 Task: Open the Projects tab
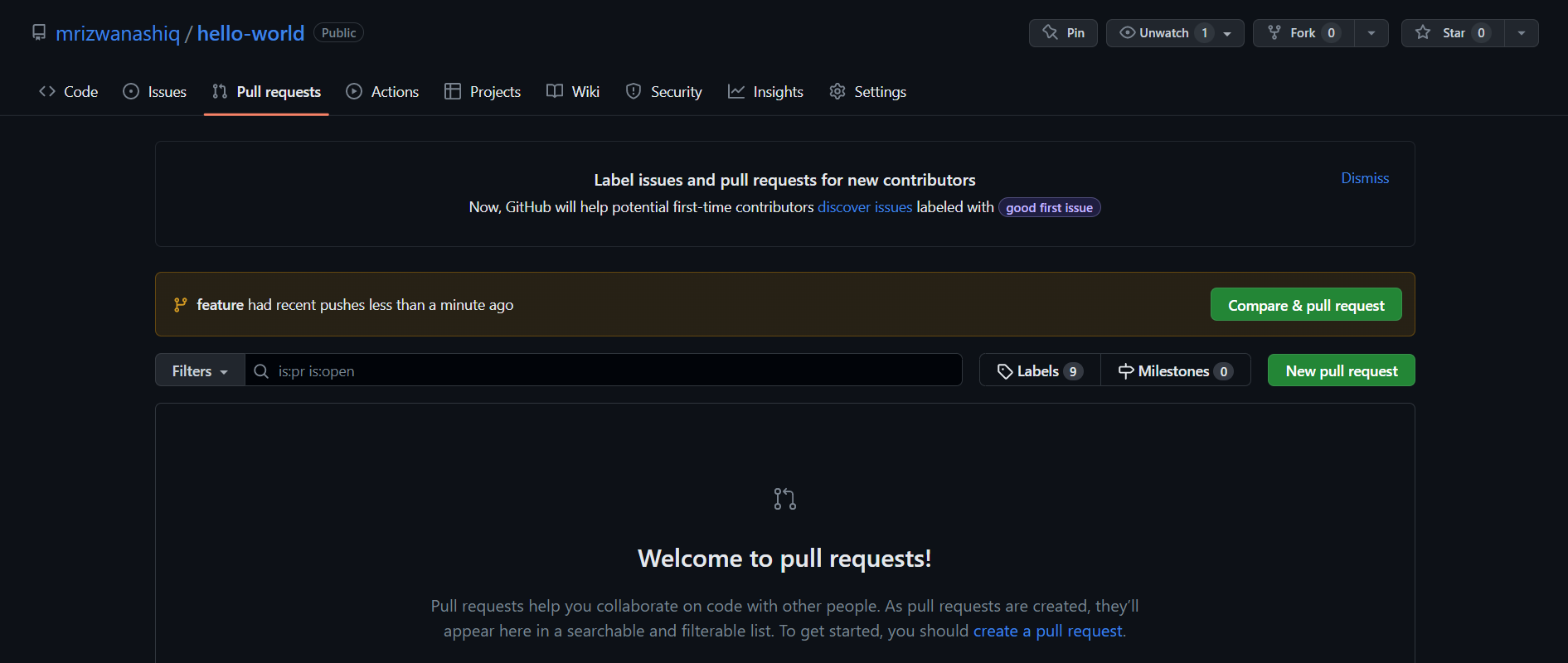point(483,92)
